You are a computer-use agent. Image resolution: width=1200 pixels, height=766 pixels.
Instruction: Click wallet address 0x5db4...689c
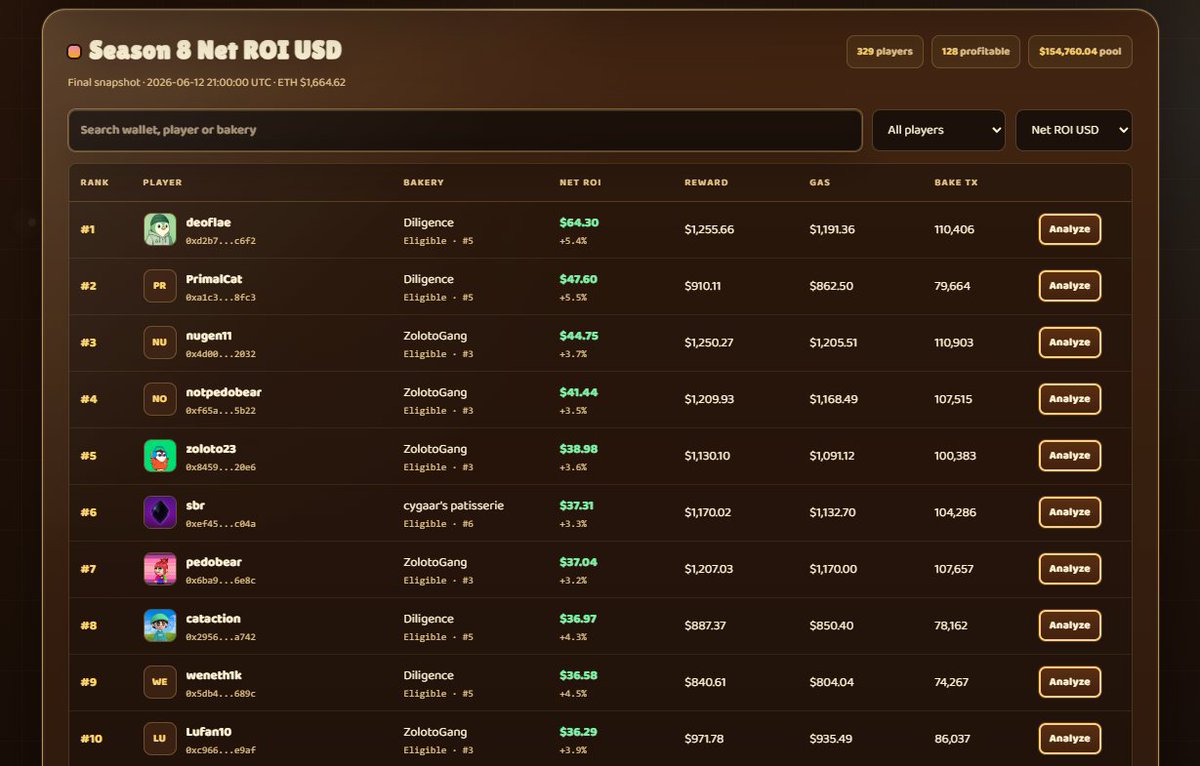(221, 694)
